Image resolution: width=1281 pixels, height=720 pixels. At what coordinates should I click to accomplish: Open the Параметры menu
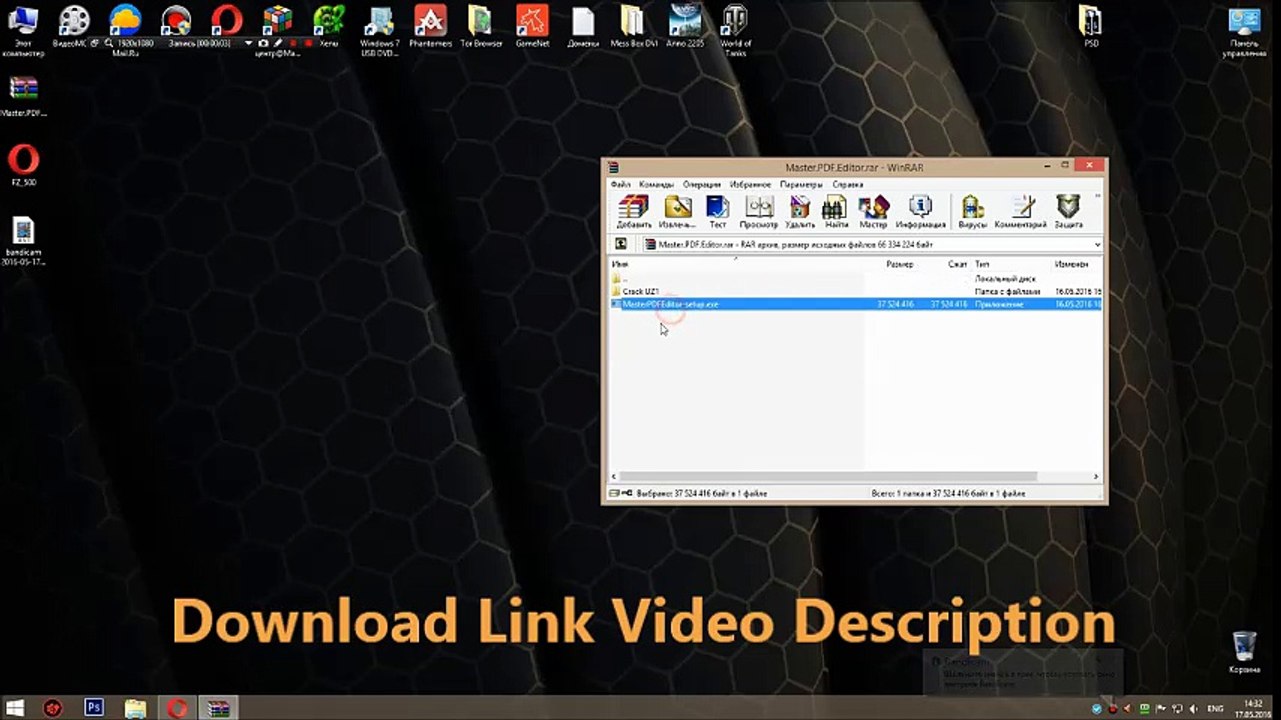(x=801, y=184)
